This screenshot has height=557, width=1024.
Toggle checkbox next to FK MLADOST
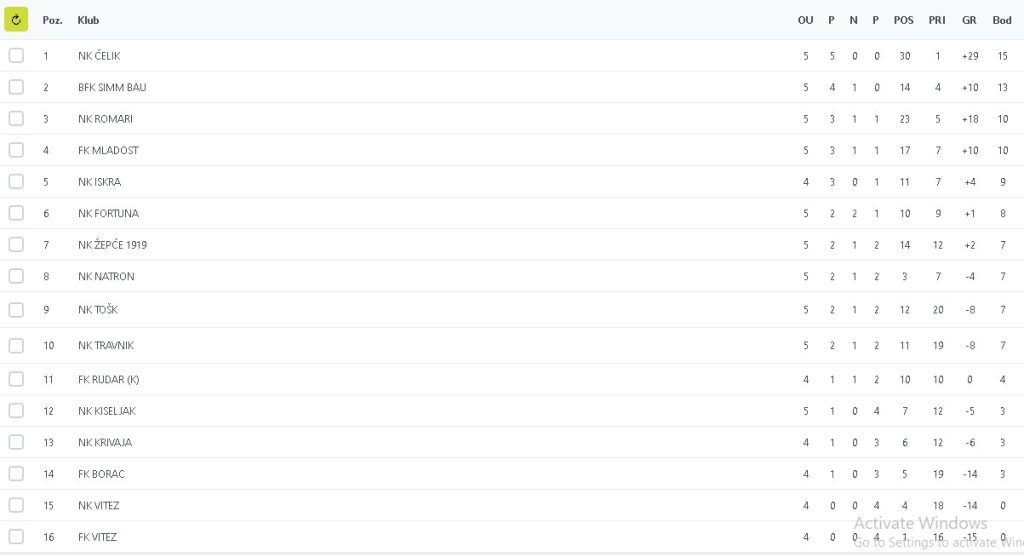click(16, 150)
